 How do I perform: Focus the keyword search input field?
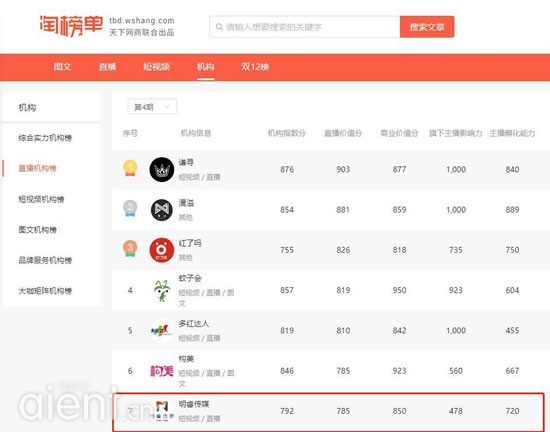pyautogui.click(x=304, y=27)
